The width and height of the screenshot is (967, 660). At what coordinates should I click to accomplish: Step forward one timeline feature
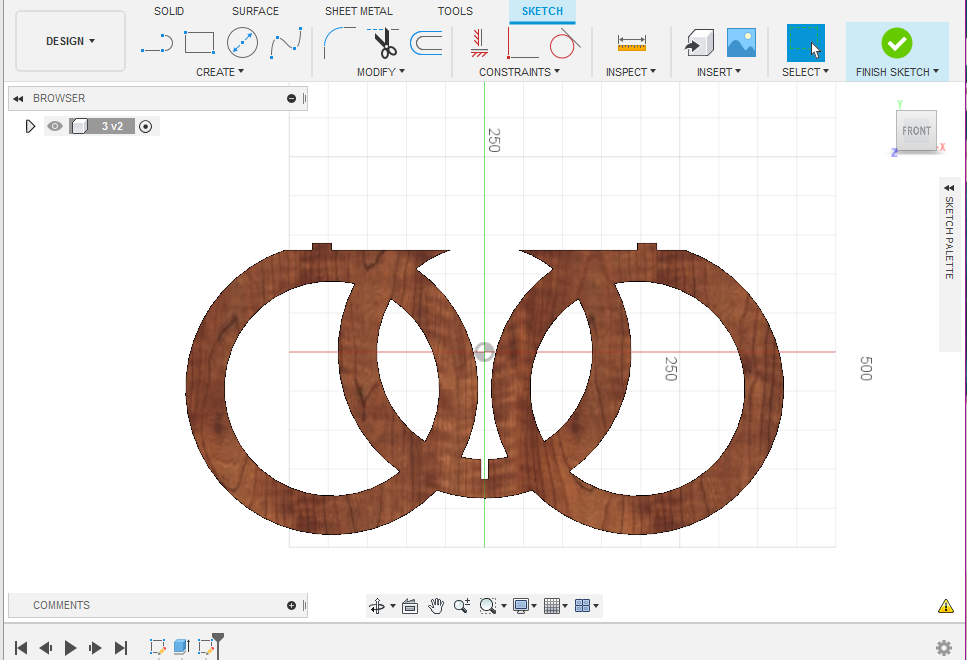[x=95, y=648]
